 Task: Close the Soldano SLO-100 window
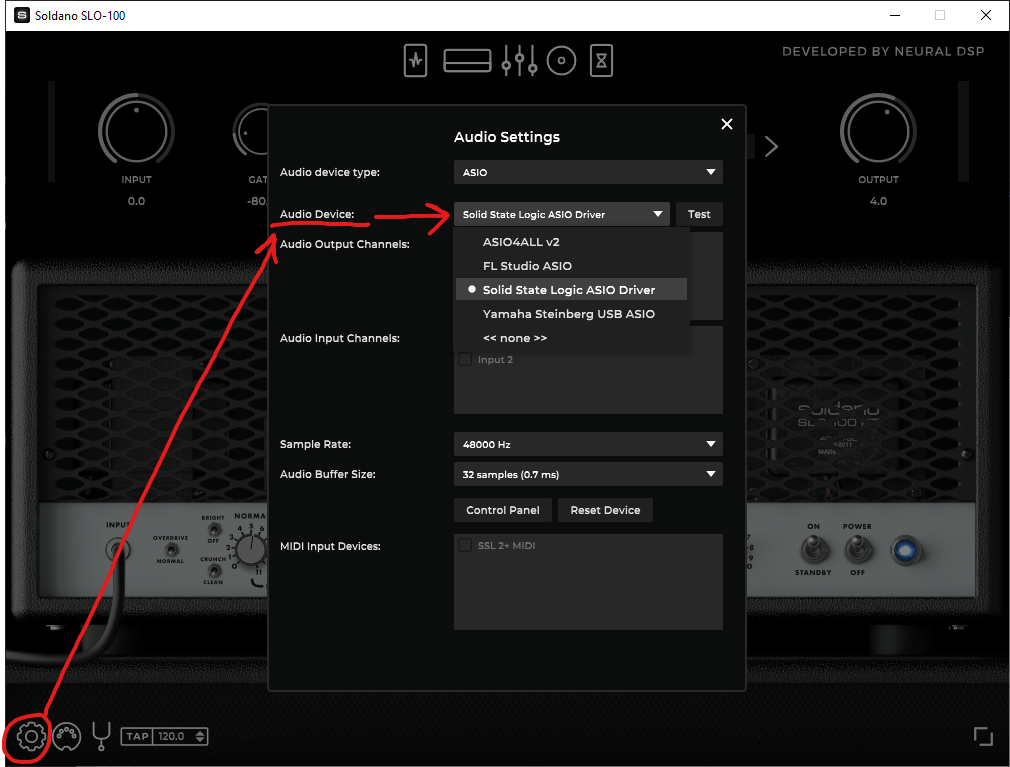pos(986,15)
